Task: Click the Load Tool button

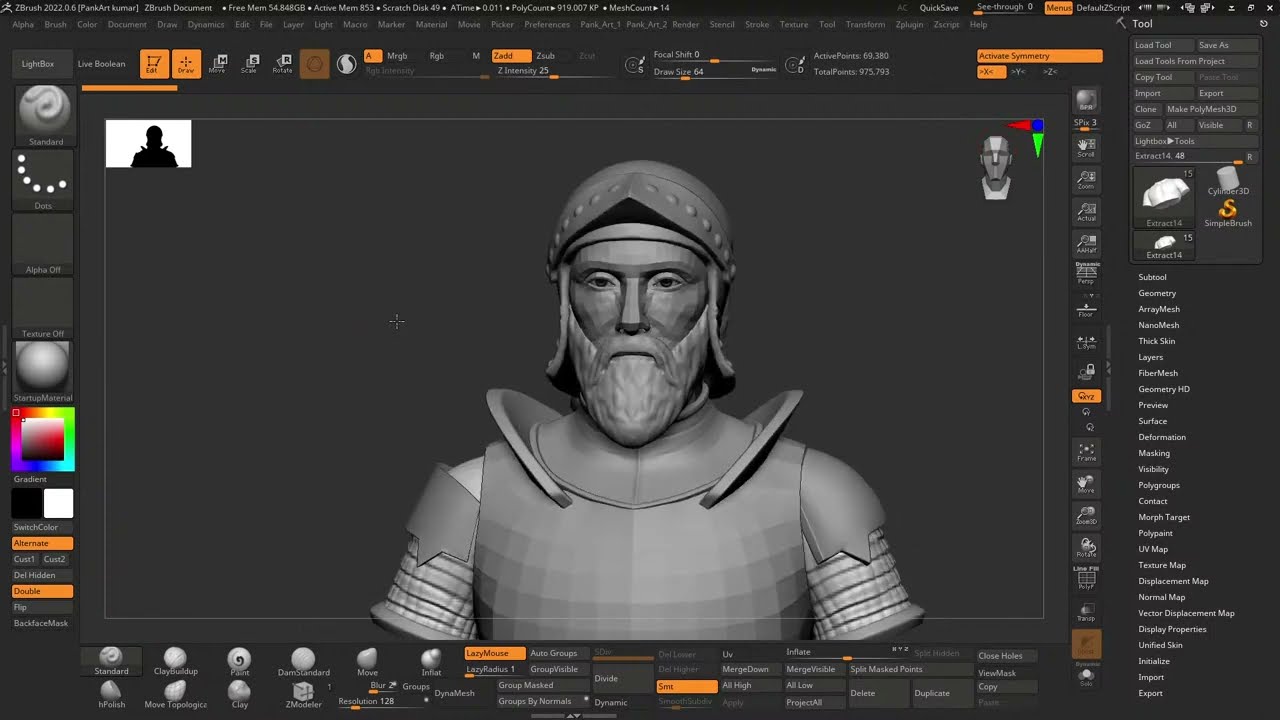Action: point(1162,45)
